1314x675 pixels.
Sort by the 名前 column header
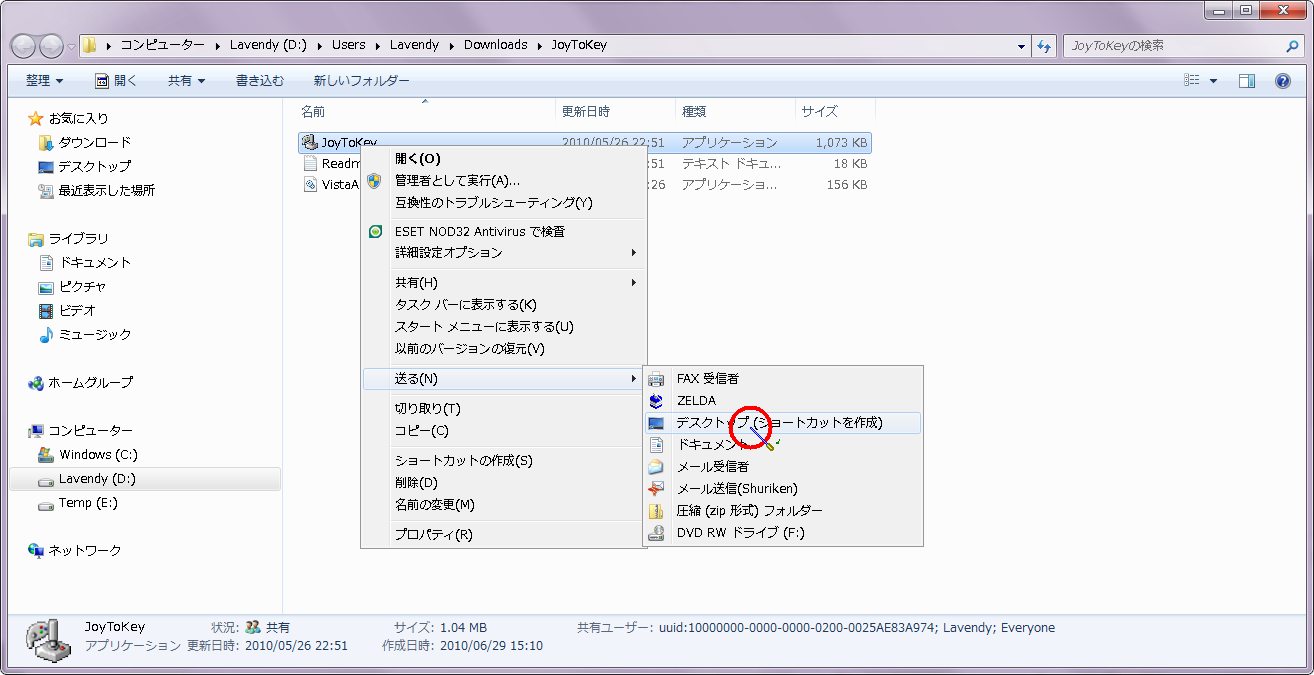click(427, 111)
